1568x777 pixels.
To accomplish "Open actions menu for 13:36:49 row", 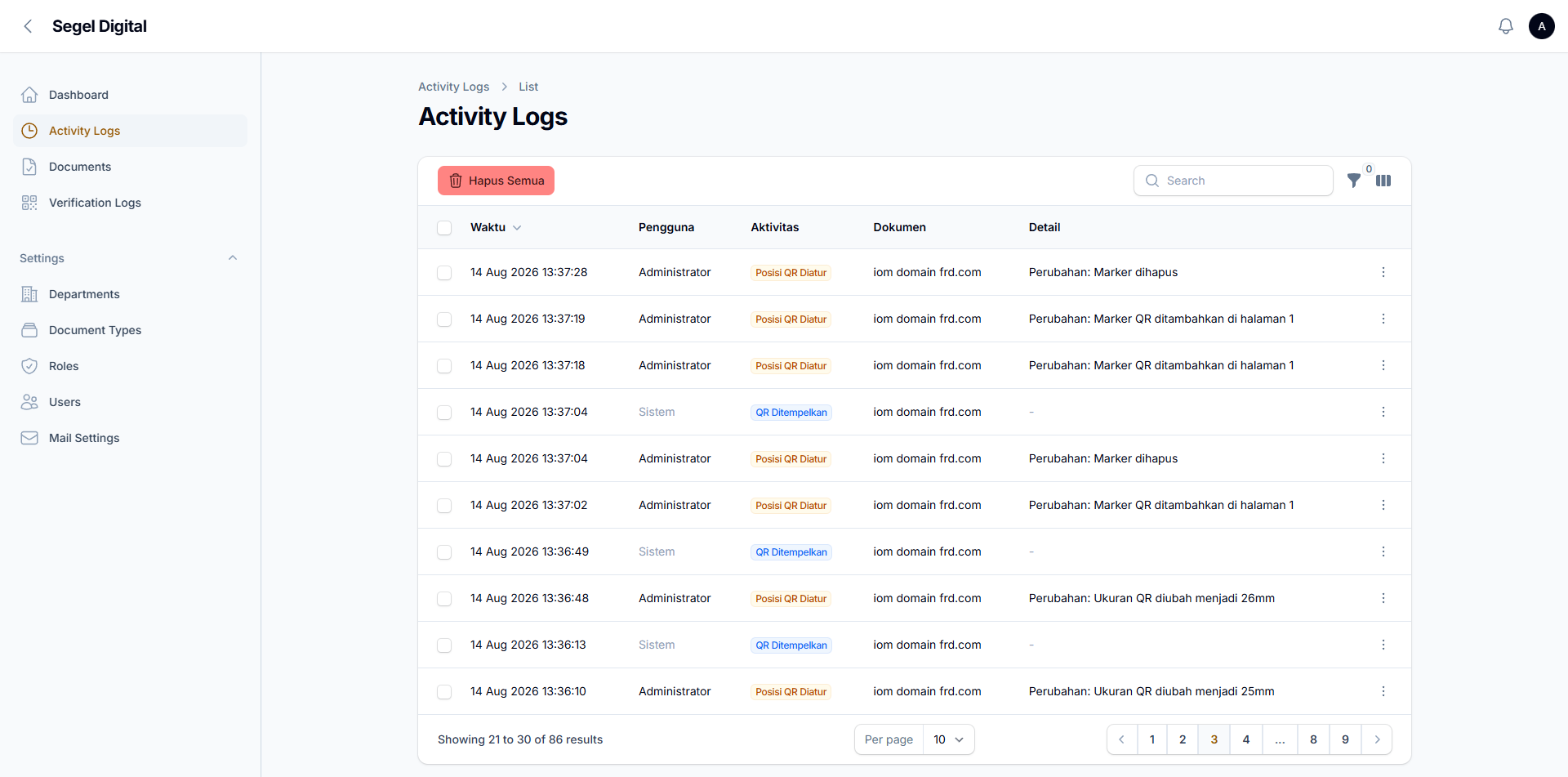I will click(x=1383, y=551).
